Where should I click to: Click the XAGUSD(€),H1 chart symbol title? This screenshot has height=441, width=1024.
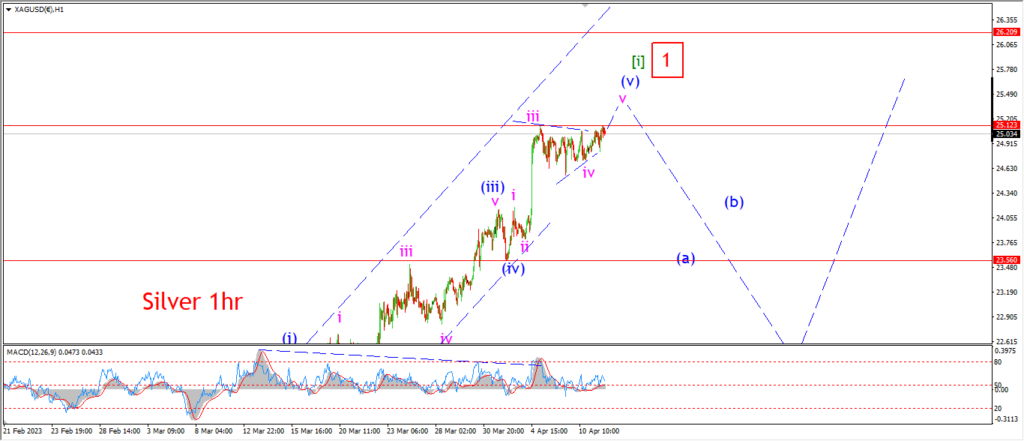click(40, 10)
